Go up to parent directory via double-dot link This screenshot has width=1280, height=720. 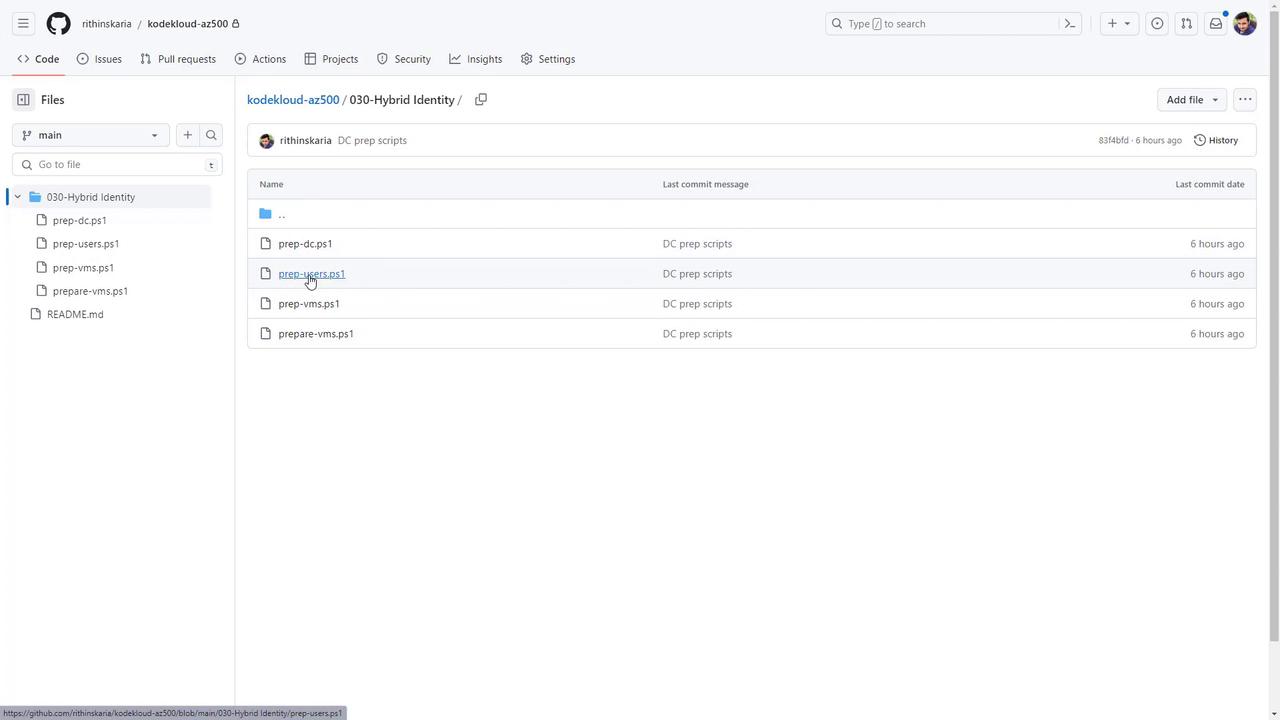(x=281, y=214)
